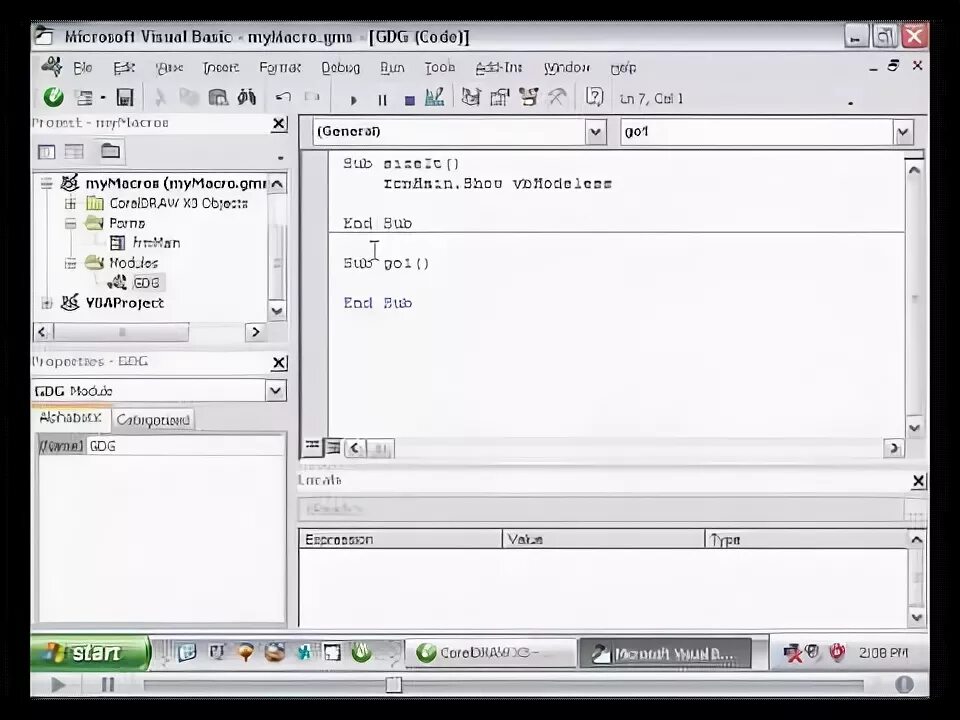Open the Object Browser toolbar icon
This screenshot has width=960, height=720.
click(x=528, y=97)
